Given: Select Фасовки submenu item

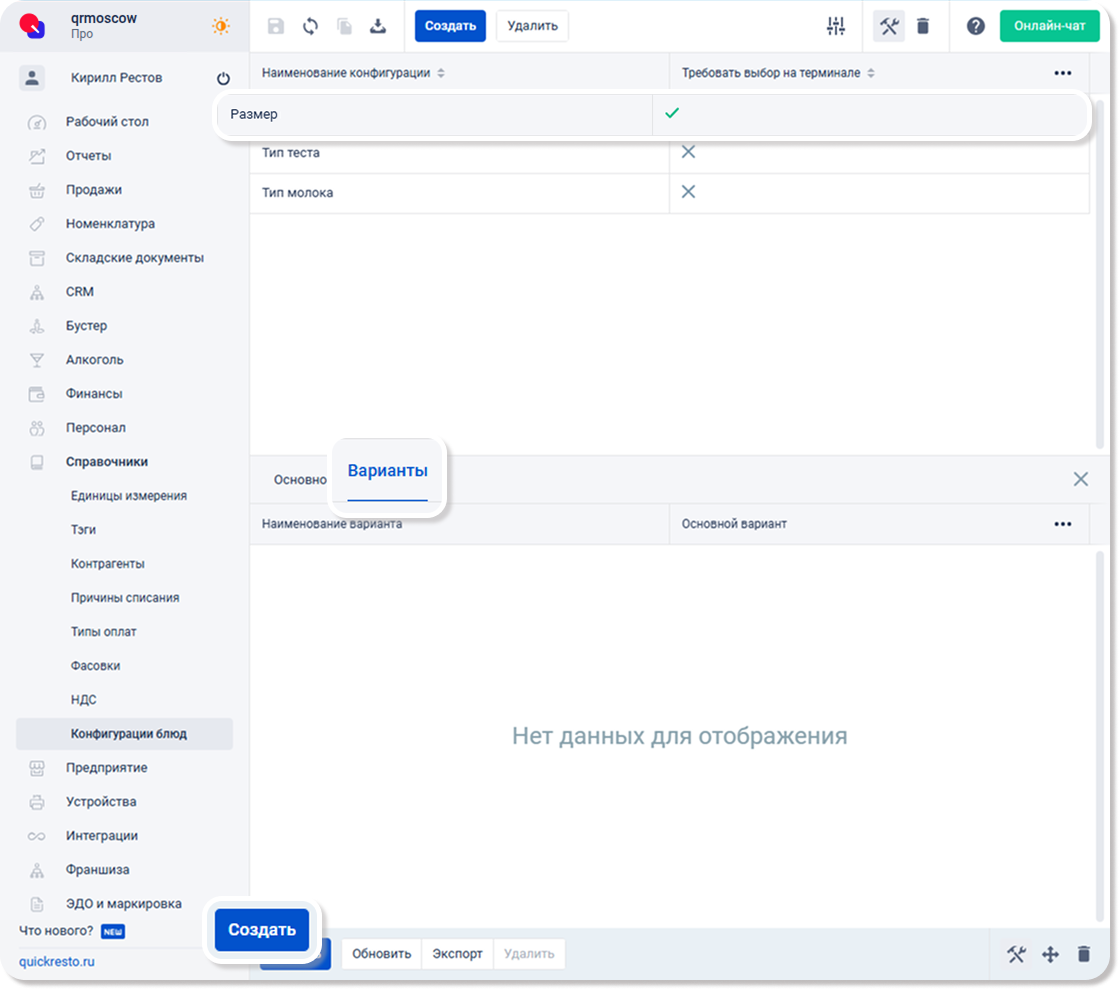Looking at the screenshot, I should (95, 666).
